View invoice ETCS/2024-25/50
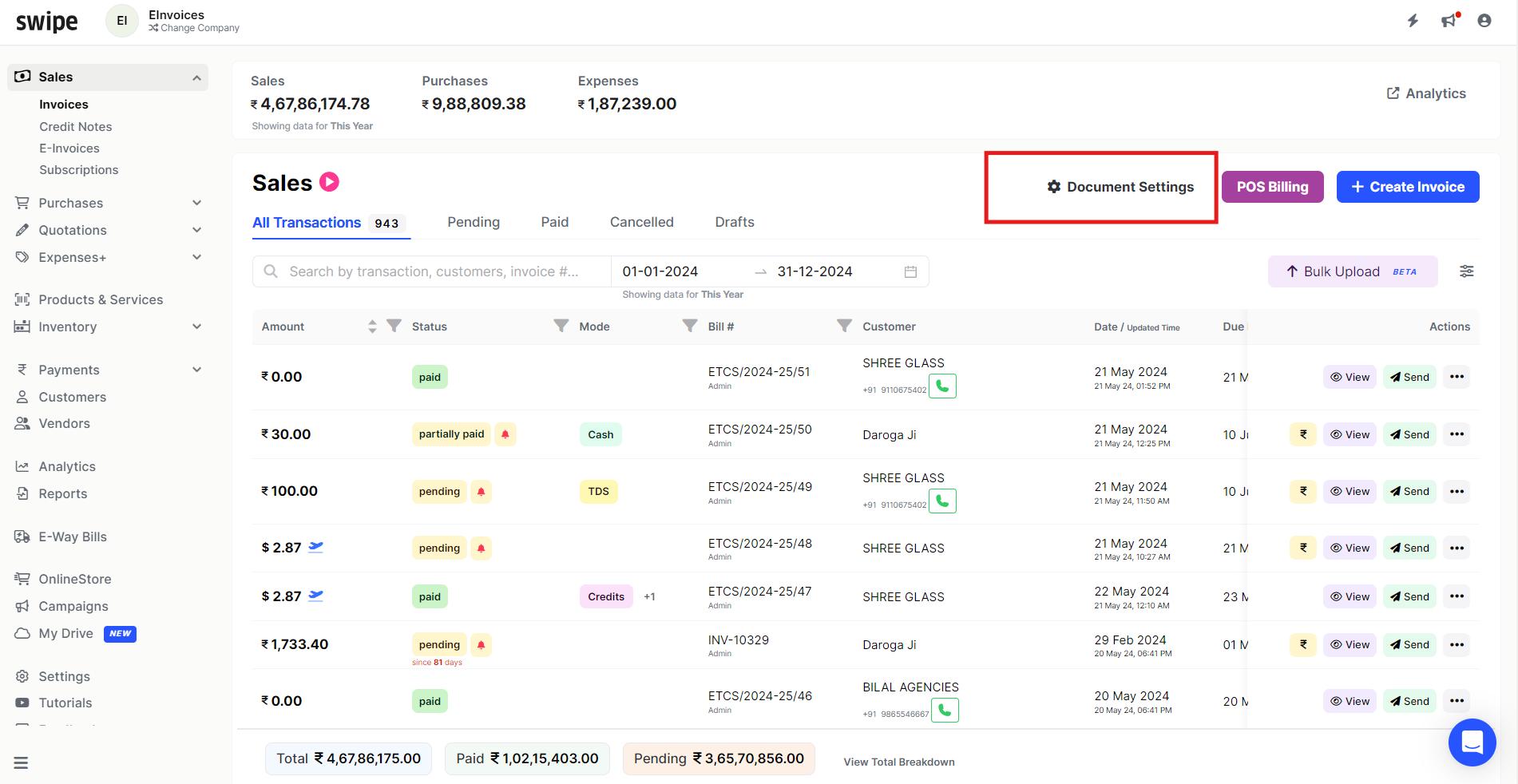This screenshot has width=1518, height=784. coord(1350,434)
